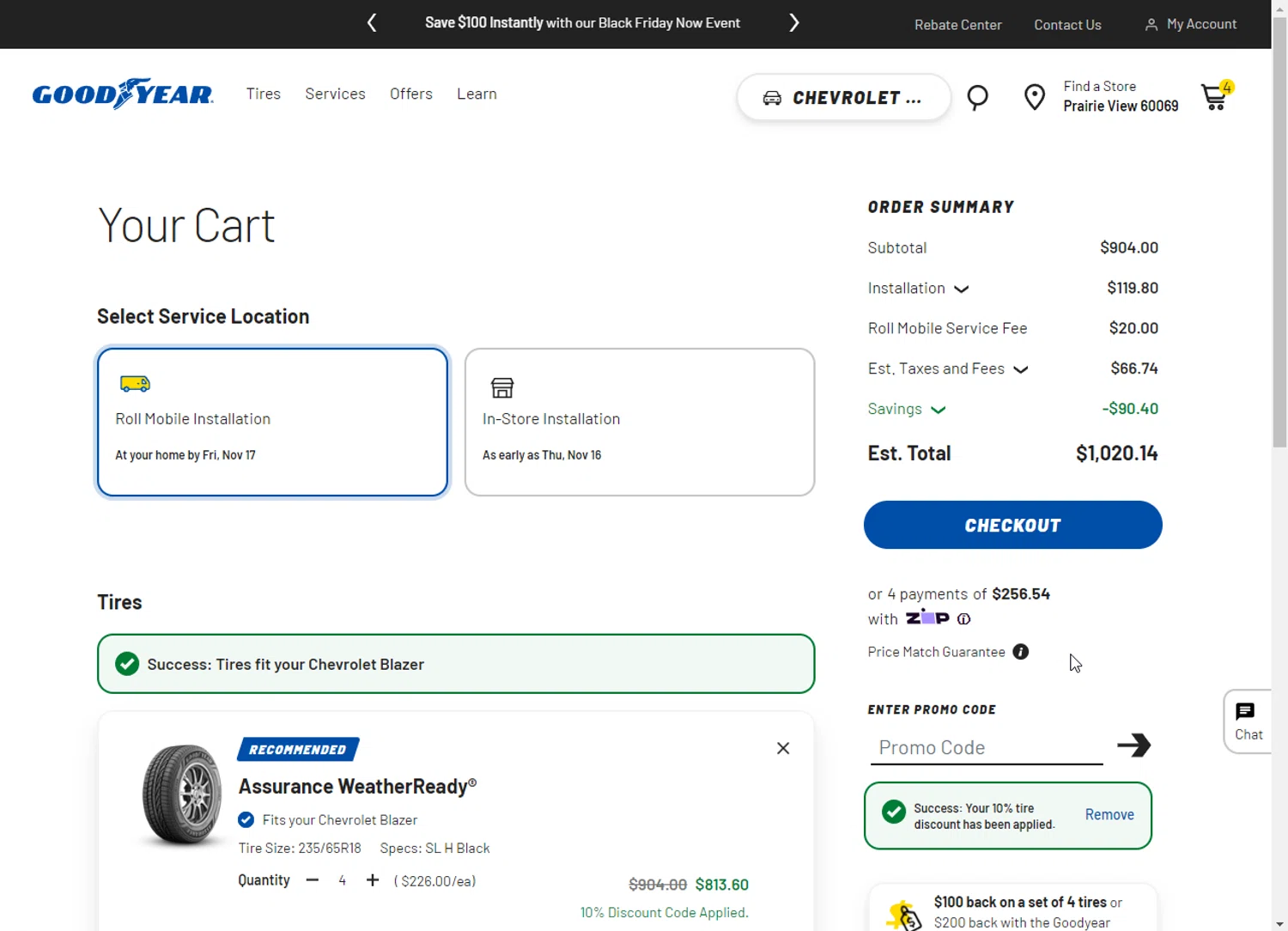Remove Assurance WeatherReady tire with X
Screen dimensions: 1288x931
[x=783, y=748]
